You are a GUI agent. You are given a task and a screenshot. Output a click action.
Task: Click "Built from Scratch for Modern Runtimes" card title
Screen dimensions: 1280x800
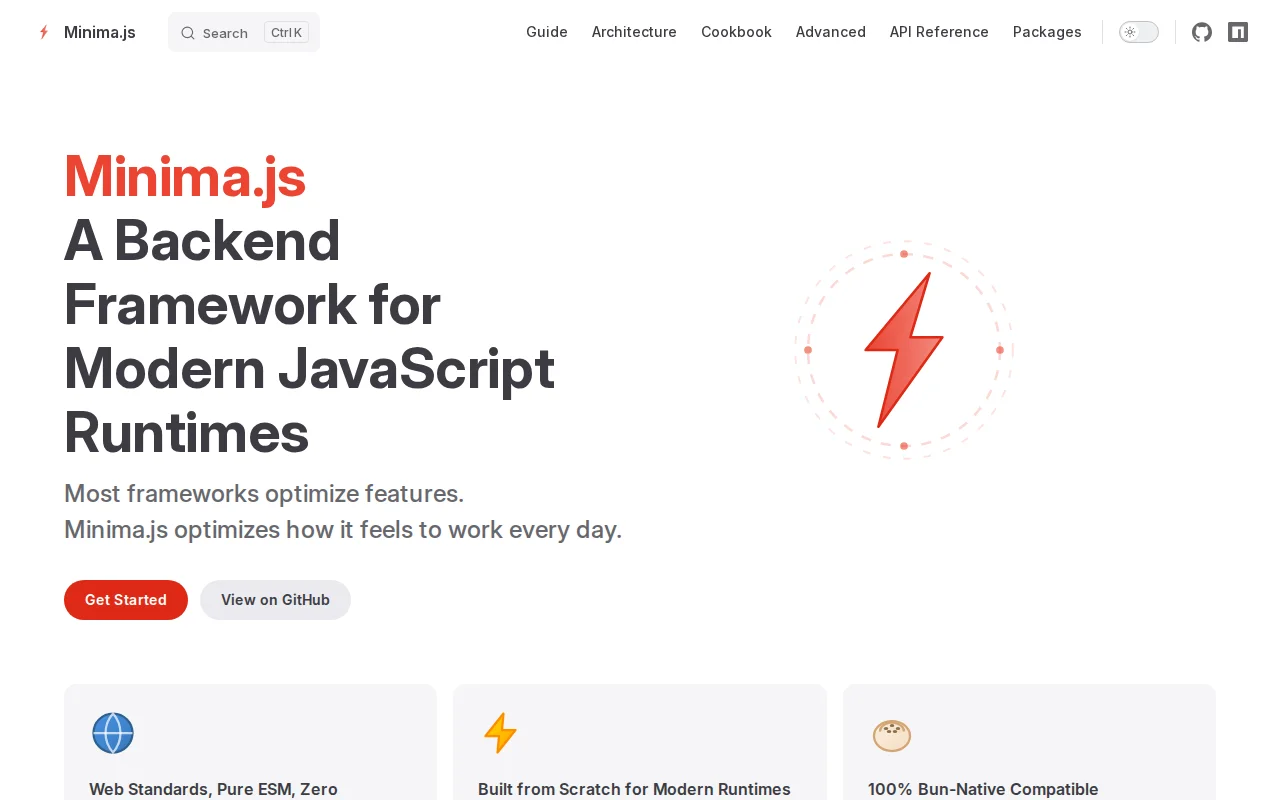(x=634, y=789)
